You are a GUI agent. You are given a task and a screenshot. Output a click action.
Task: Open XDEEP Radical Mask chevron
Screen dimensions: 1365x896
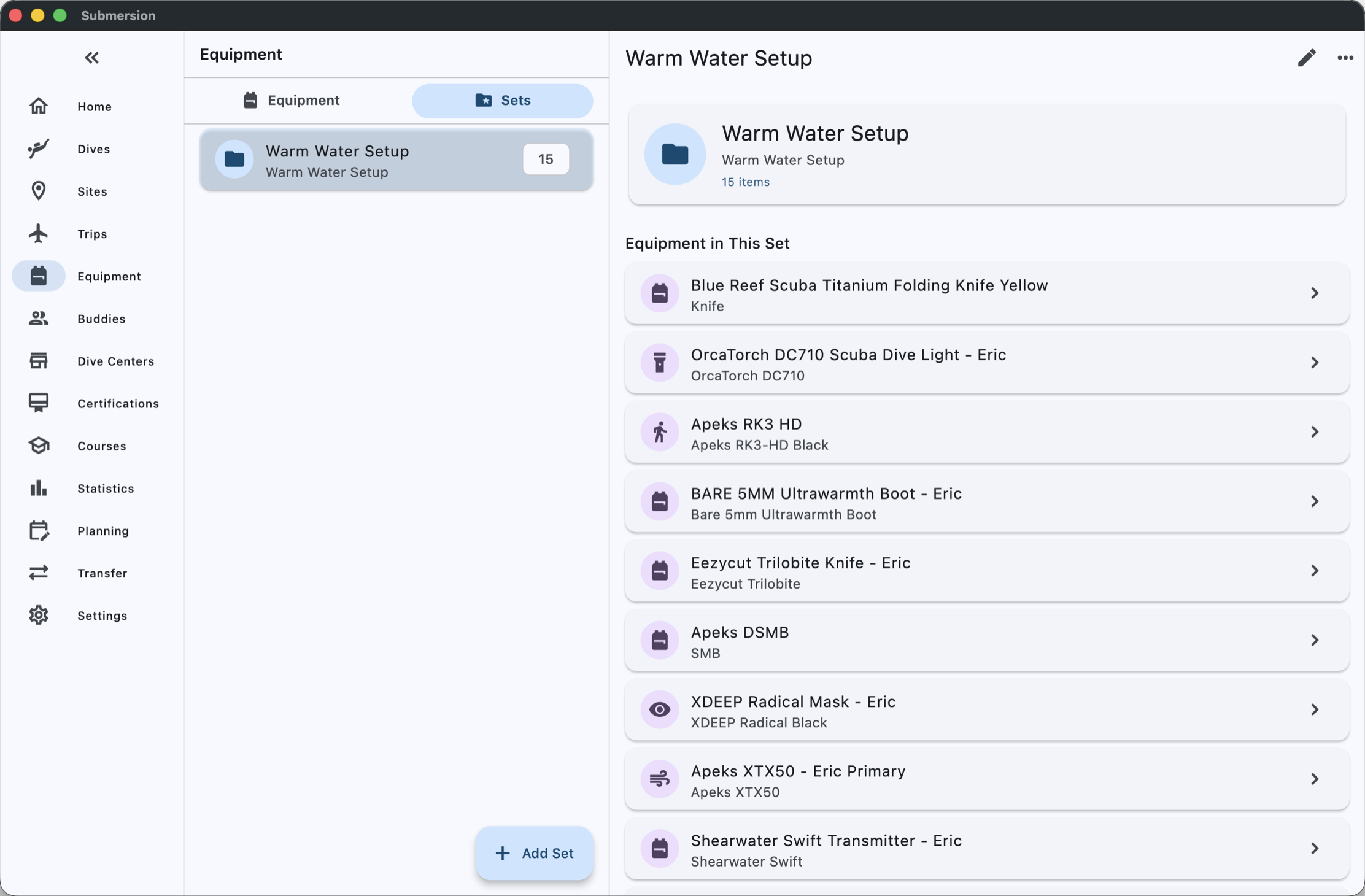[x=1315, y=709]
